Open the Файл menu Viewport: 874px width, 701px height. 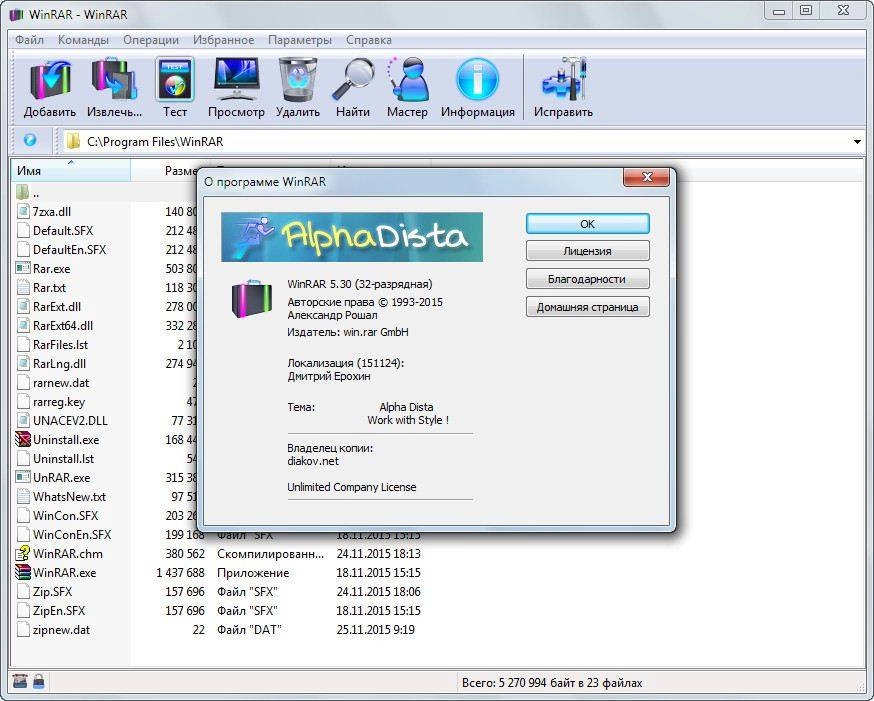pos(29,40)
